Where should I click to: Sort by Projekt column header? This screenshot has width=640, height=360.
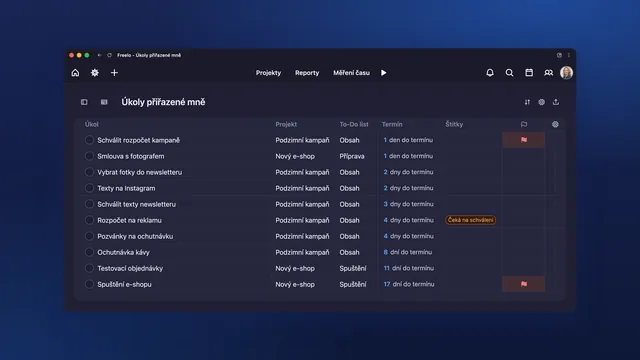[x=286, y=124]
